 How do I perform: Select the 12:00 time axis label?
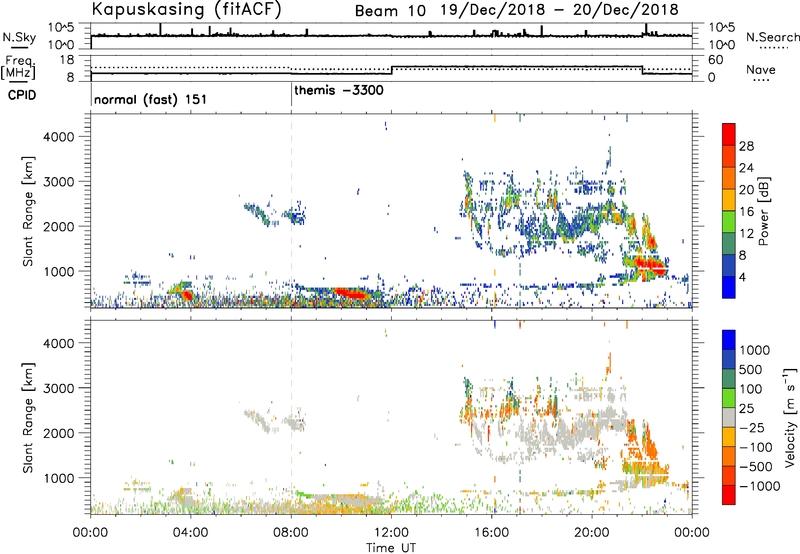click(391, 533)
